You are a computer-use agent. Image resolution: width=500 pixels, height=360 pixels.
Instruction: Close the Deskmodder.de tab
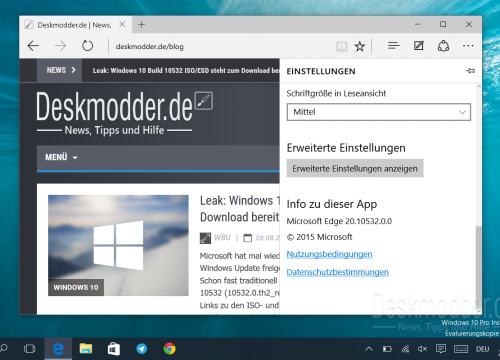click(122, 24)
